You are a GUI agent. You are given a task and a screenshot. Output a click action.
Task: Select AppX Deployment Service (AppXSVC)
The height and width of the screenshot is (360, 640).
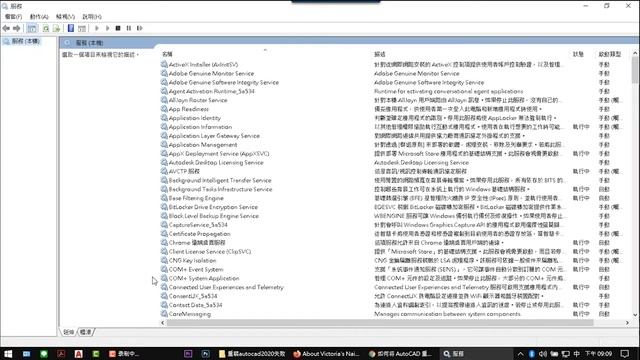(x=219, y=153)
